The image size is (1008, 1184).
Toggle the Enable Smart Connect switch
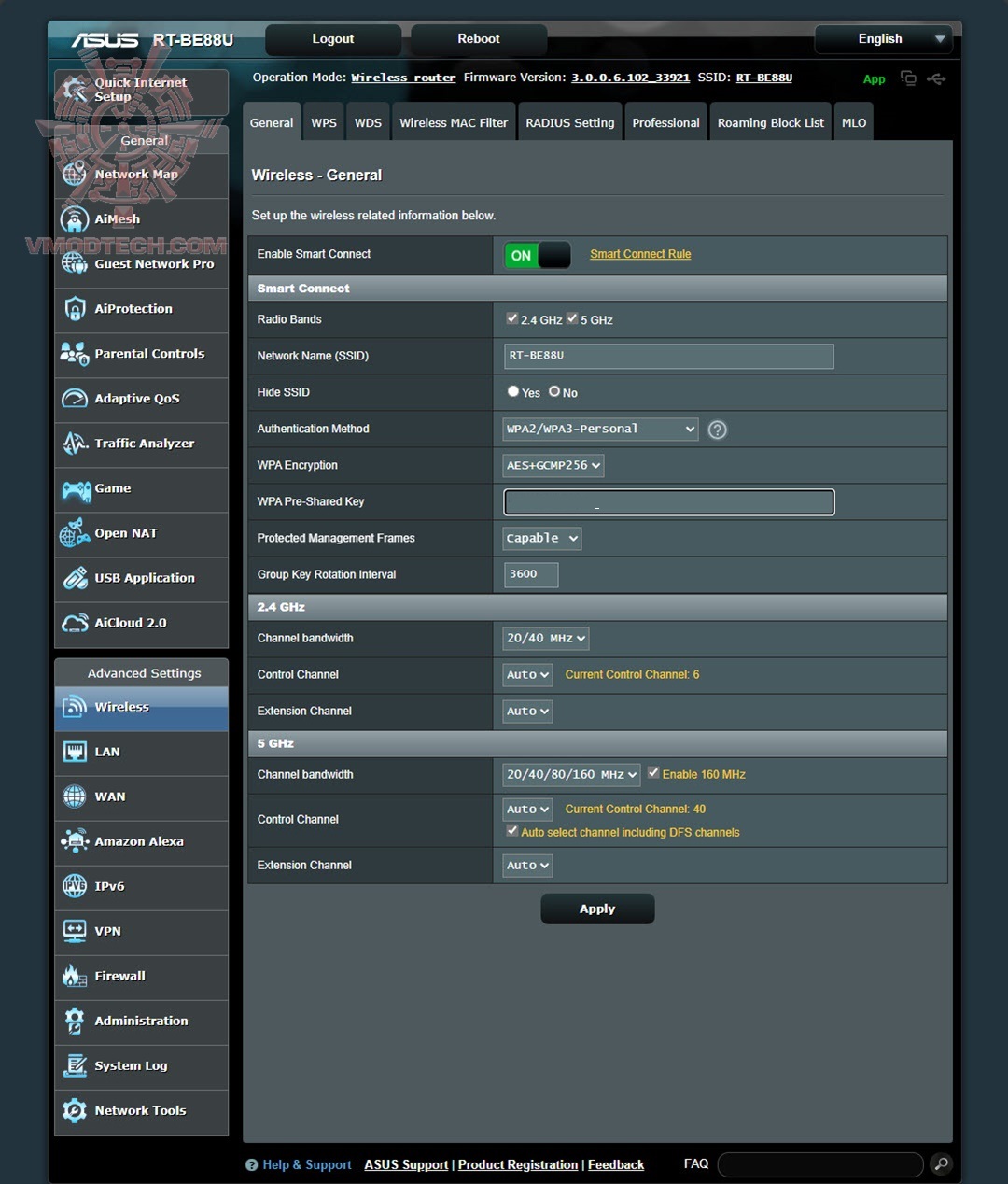(x=537, y=255)
